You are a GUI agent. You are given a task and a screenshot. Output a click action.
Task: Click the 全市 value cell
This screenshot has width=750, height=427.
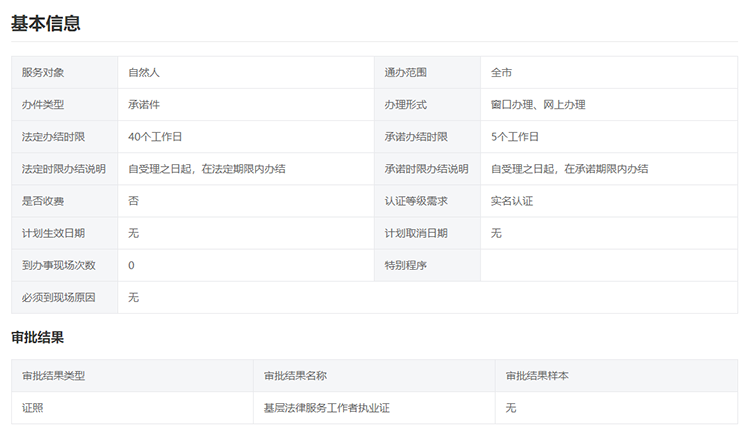coord(501,73)
